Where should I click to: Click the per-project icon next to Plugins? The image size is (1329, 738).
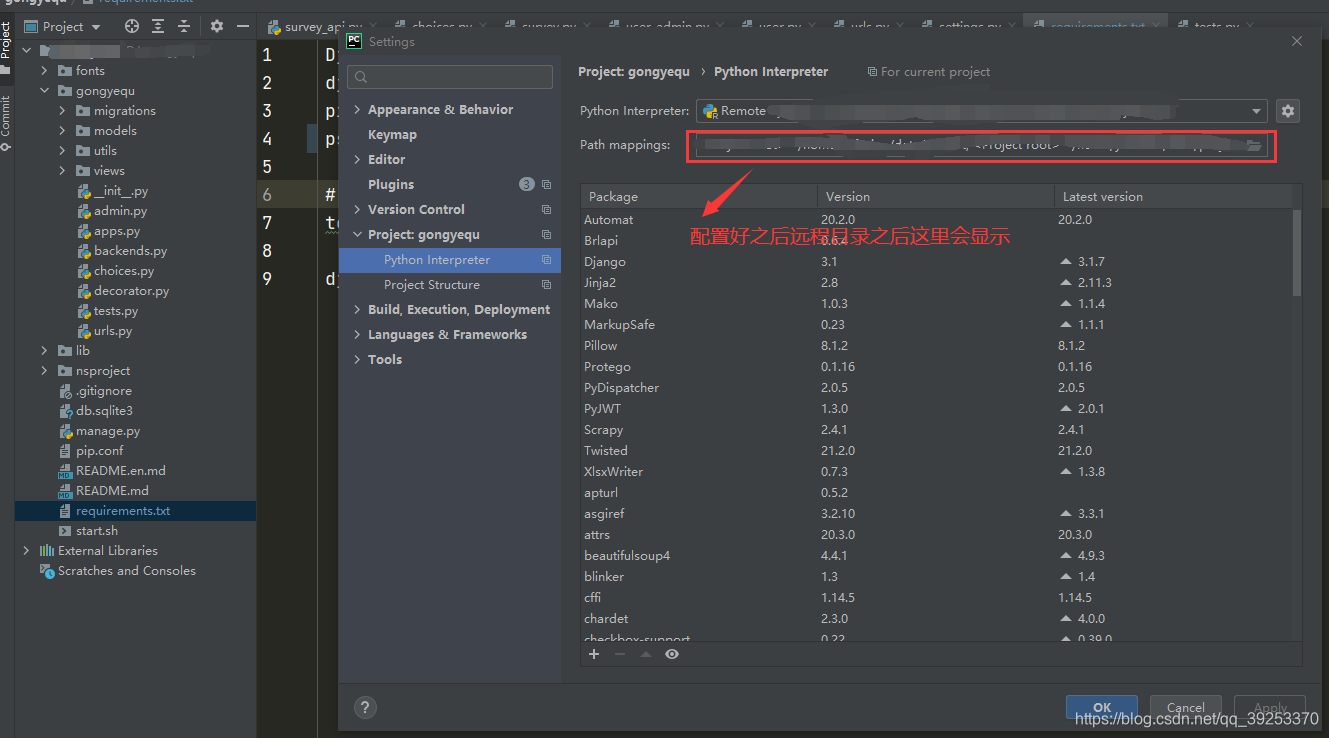(546, 185)
